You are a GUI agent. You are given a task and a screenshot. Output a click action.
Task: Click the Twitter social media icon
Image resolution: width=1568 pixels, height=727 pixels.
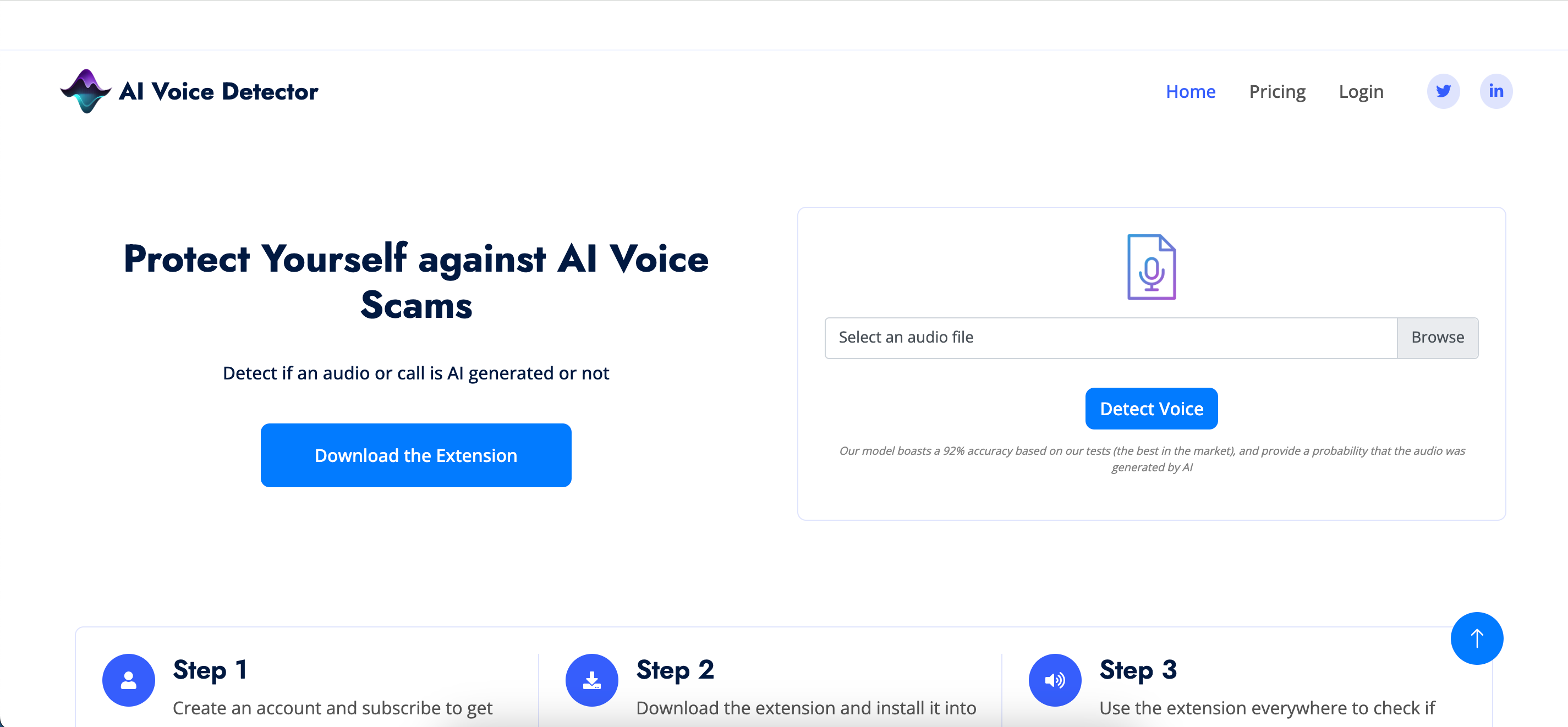click(1443, 91)
